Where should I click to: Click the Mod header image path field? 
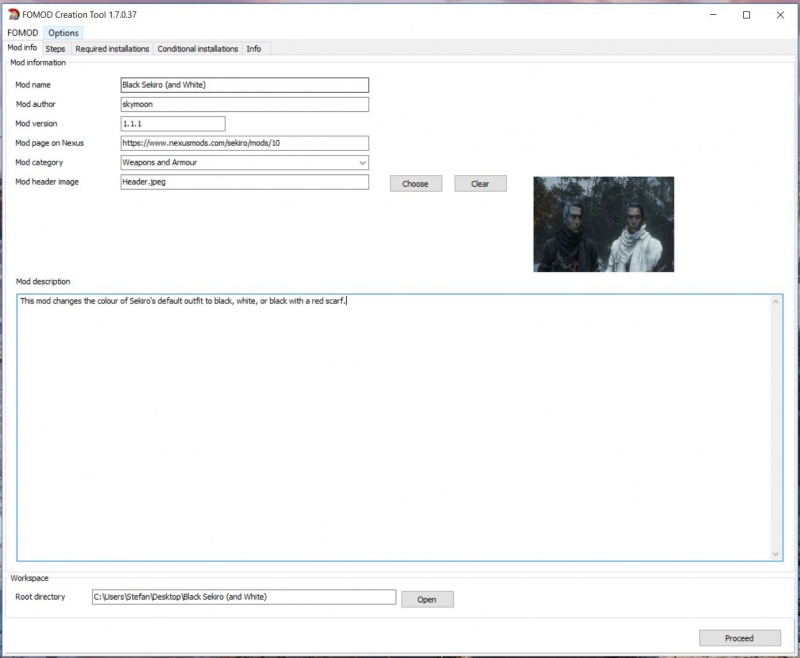coord(245,182)
